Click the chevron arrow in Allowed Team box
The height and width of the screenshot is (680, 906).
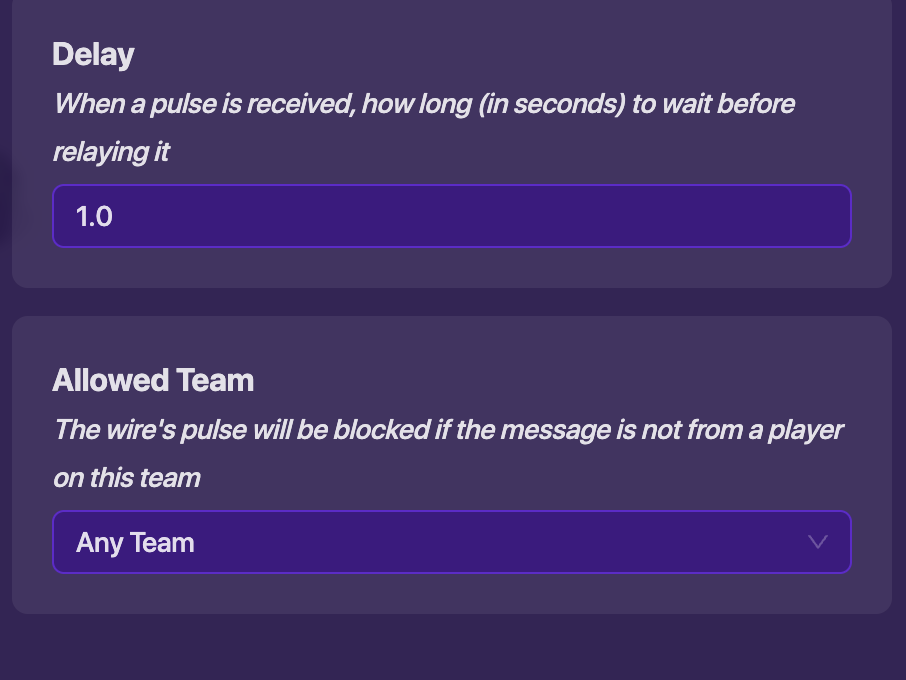[x=817, y=542]
